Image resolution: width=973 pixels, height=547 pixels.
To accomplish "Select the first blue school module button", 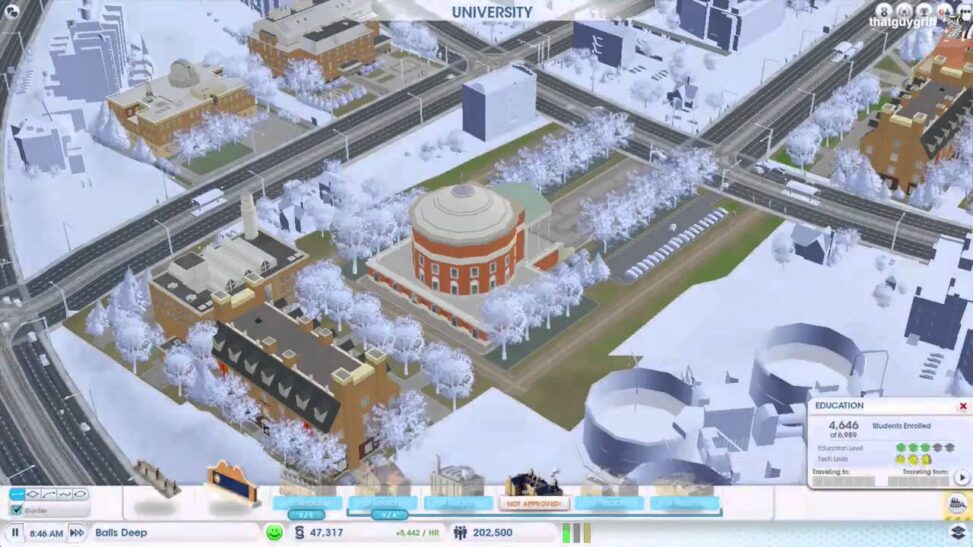I will tap(307, 503).
